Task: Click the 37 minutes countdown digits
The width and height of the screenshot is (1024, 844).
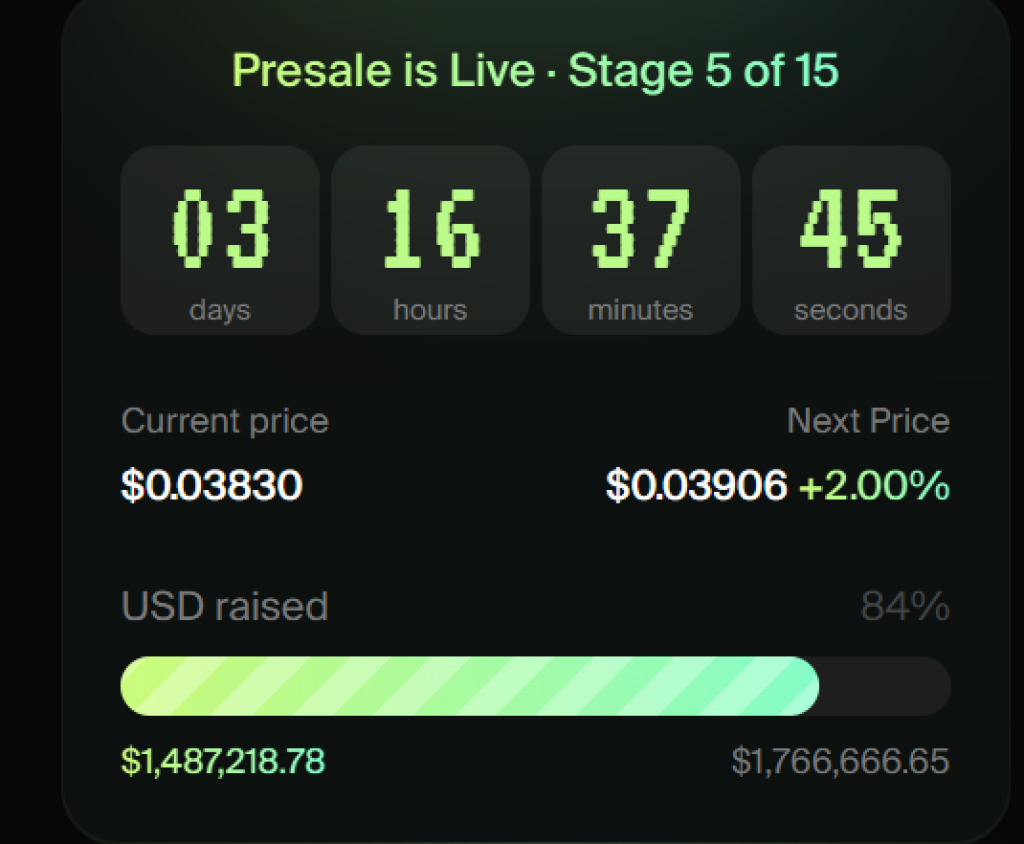Action: (641, 229)
